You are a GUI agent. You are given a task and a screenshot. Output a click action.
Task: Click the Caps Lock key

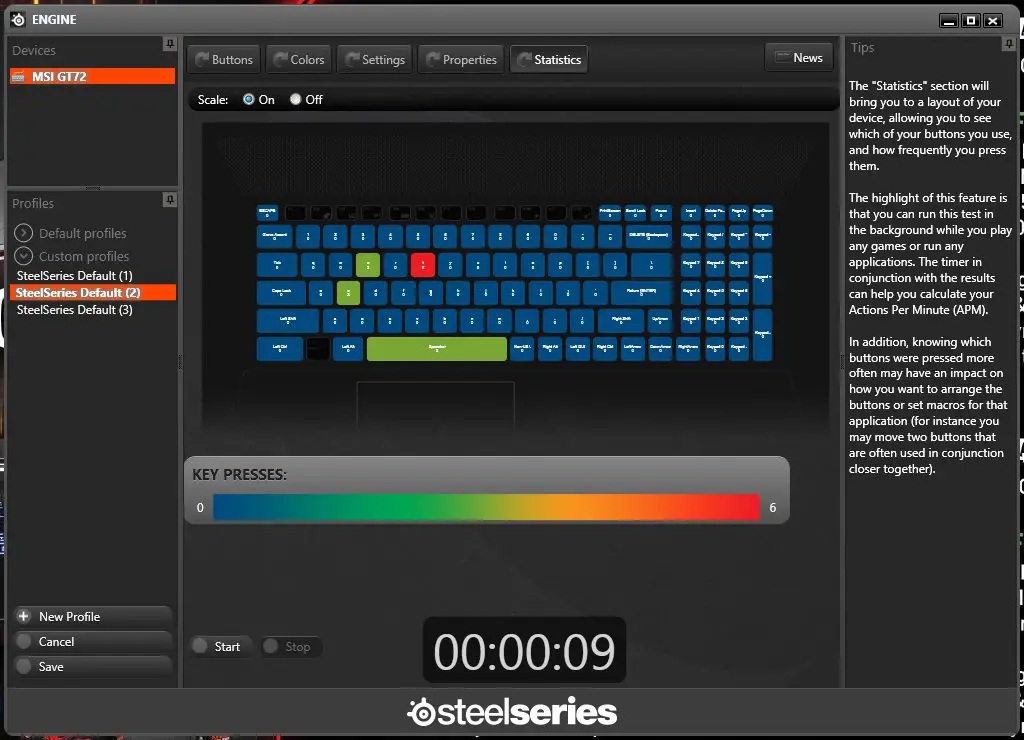coord(281,293)
